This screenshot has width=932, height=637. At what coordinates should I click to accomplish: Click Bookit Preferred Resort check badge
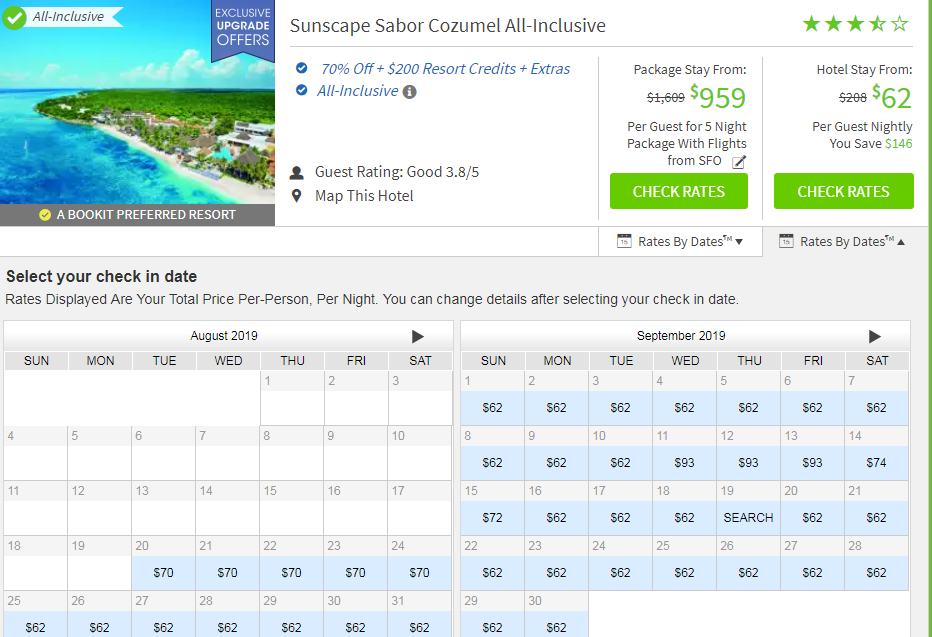click(x=44, y=215)
